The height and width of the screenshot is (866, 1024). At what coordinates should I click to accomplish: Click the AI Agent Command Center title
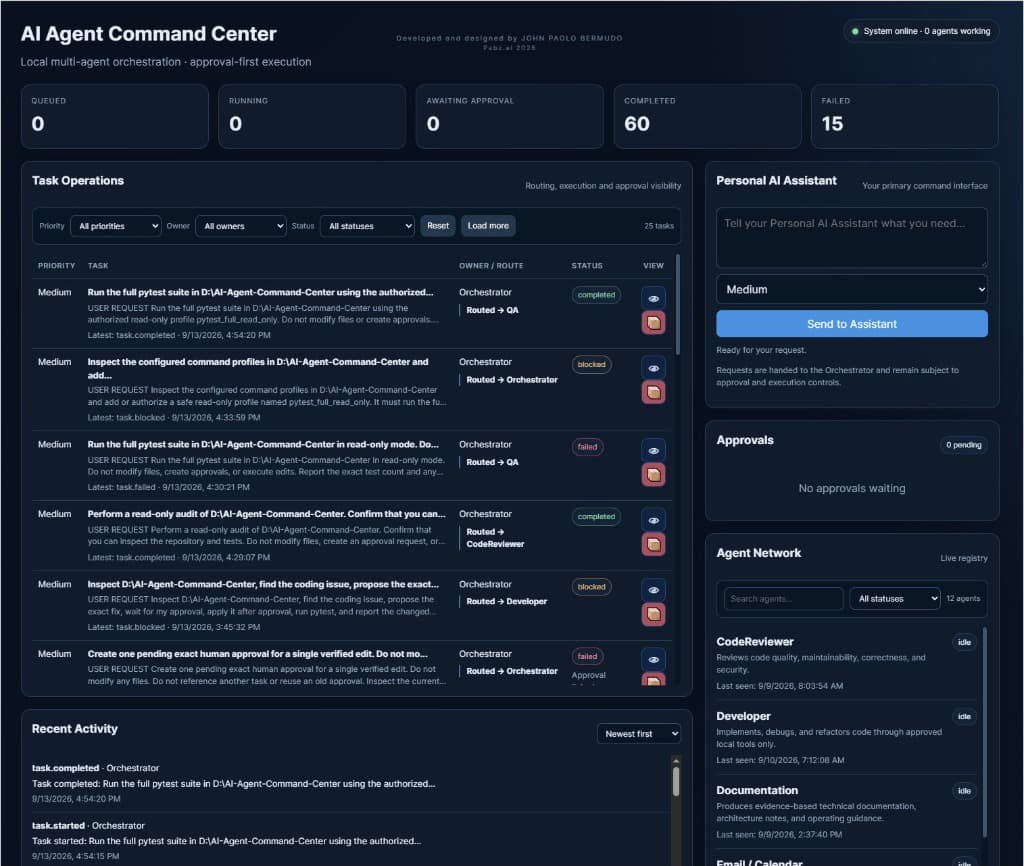click(x=149, y=34)
